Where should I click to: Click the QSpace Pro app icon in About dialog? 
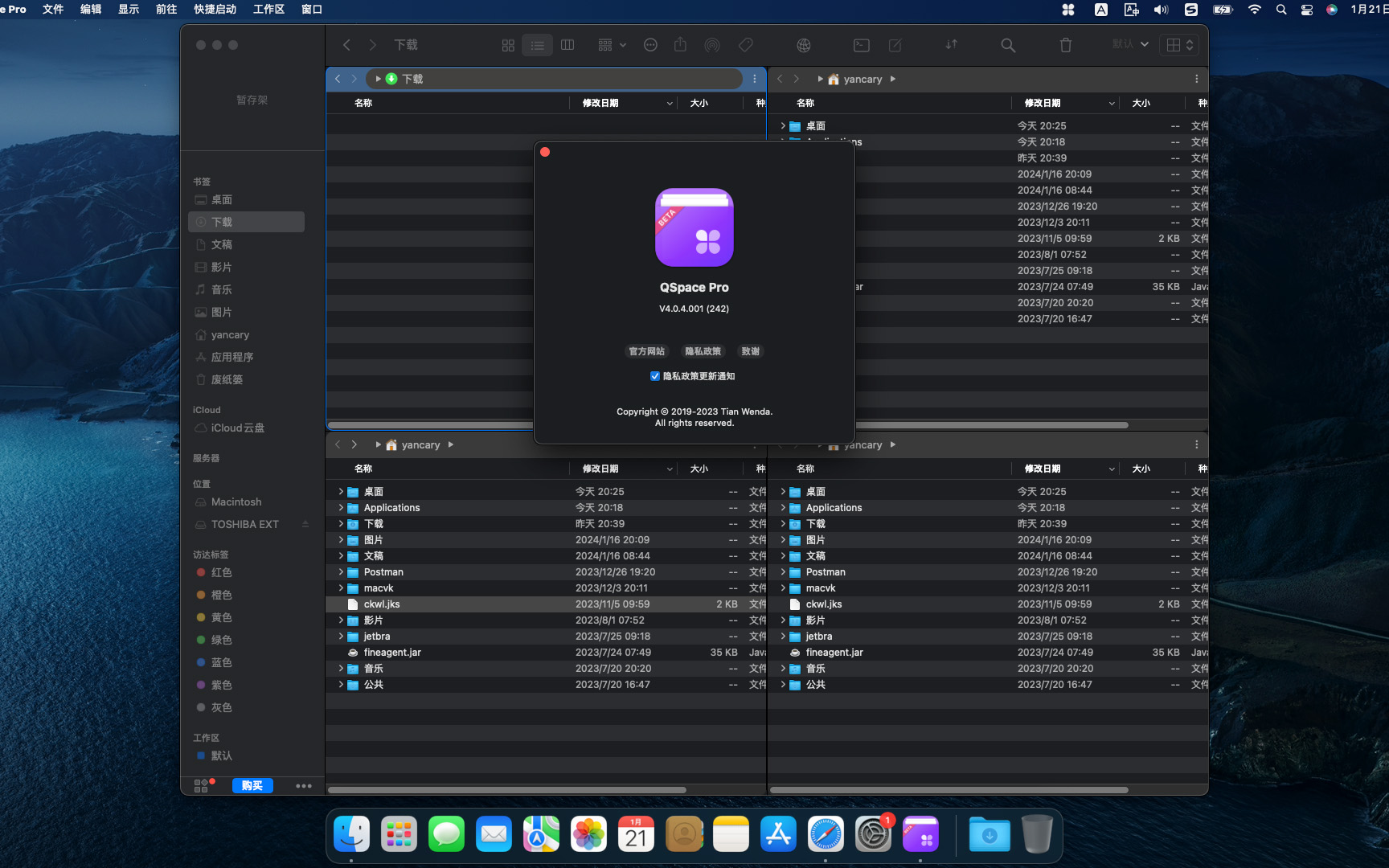(694, 227)
